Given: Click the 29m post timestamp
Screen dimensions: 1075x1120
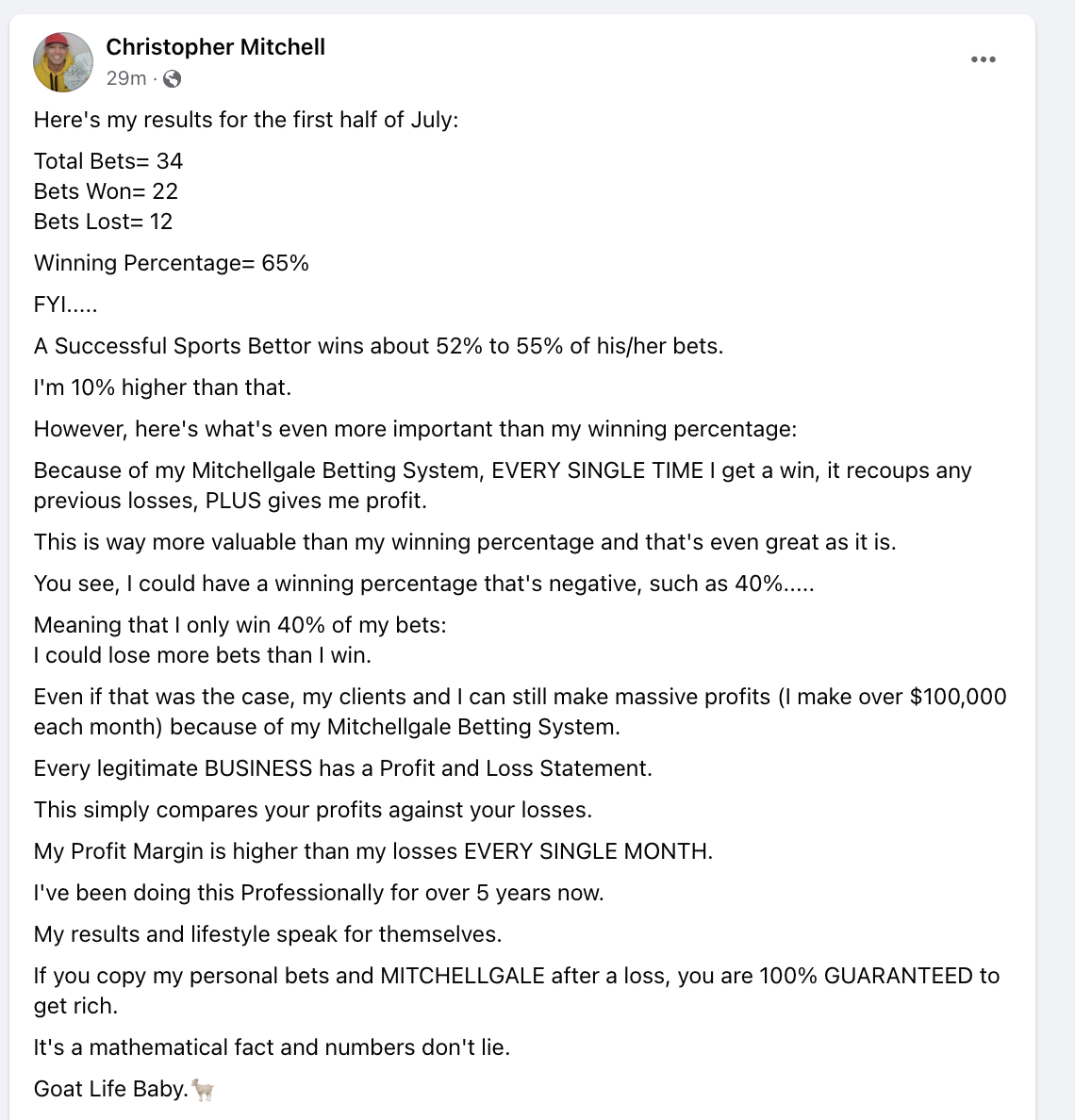Looking at the screenshot, I should click(x=126, y=78).
